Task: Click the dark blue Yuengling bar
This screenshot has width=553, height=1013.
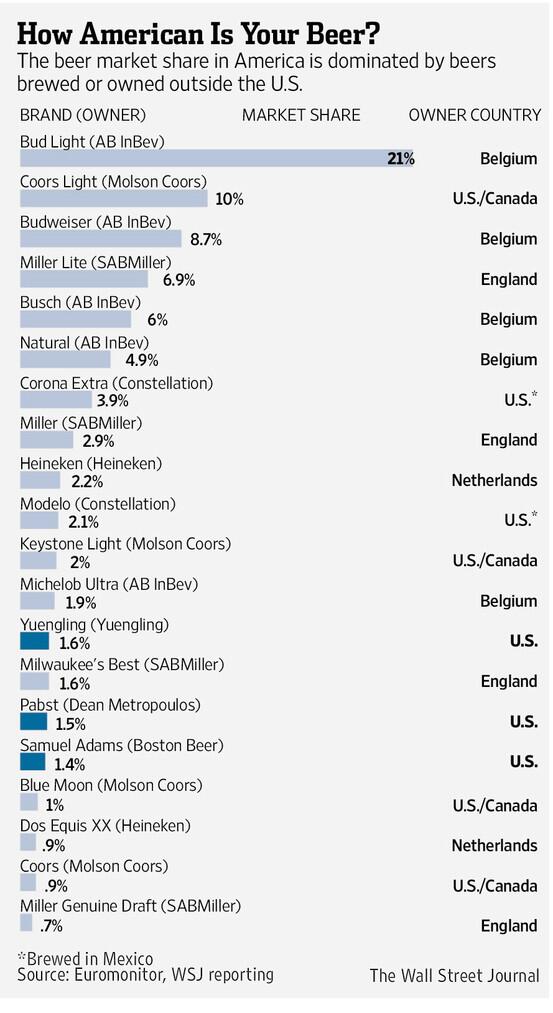Action: point(34,642)
